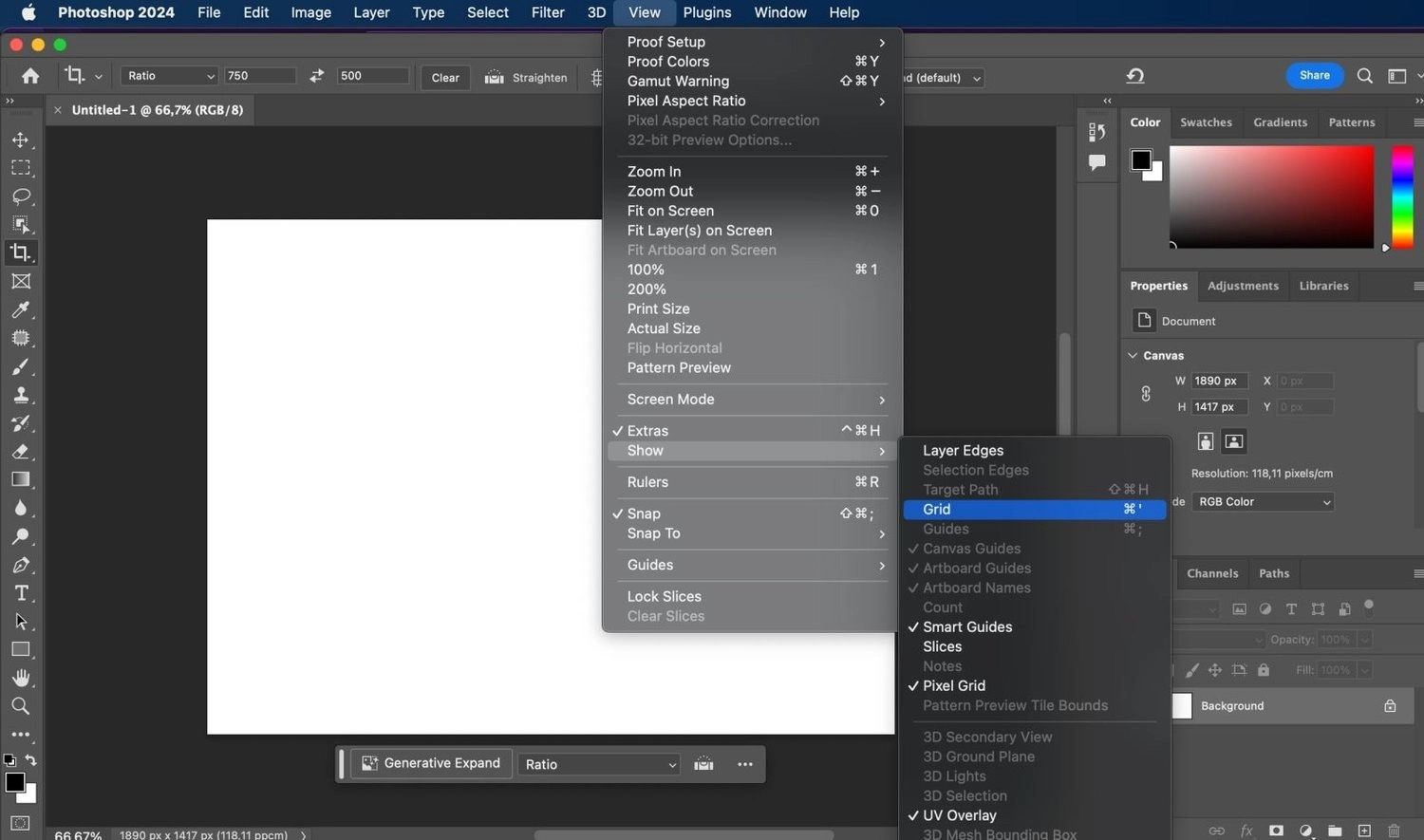The width and height of the screenshot is (1424, 840).
Task: Choose Fit on Screen from View menu
Action: [751, 211]
